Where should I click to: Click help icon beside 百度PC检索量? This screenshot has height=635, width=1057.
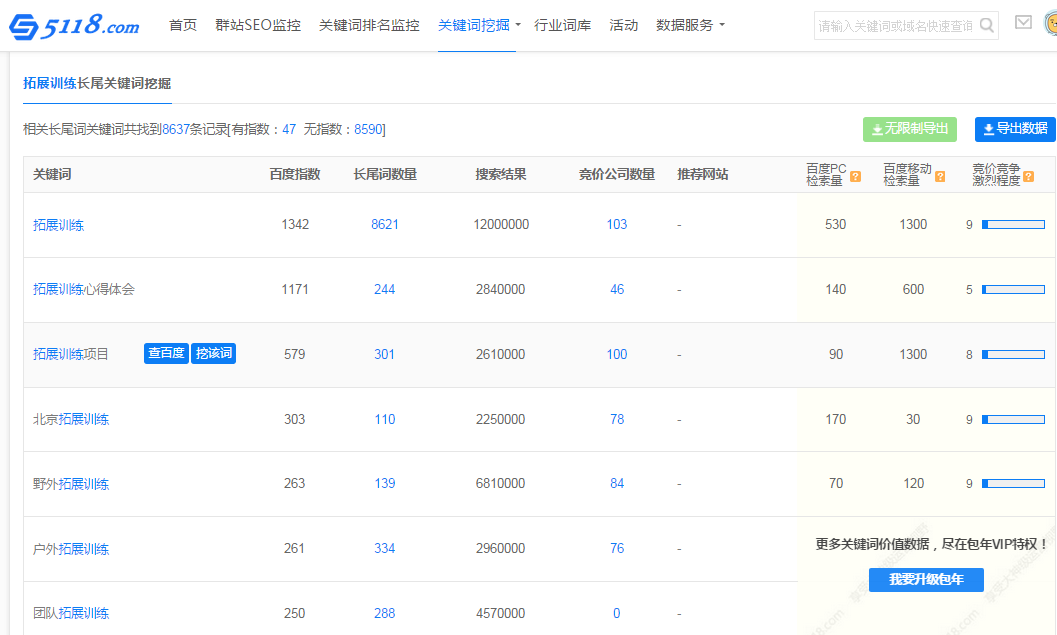tap(855, 177)
